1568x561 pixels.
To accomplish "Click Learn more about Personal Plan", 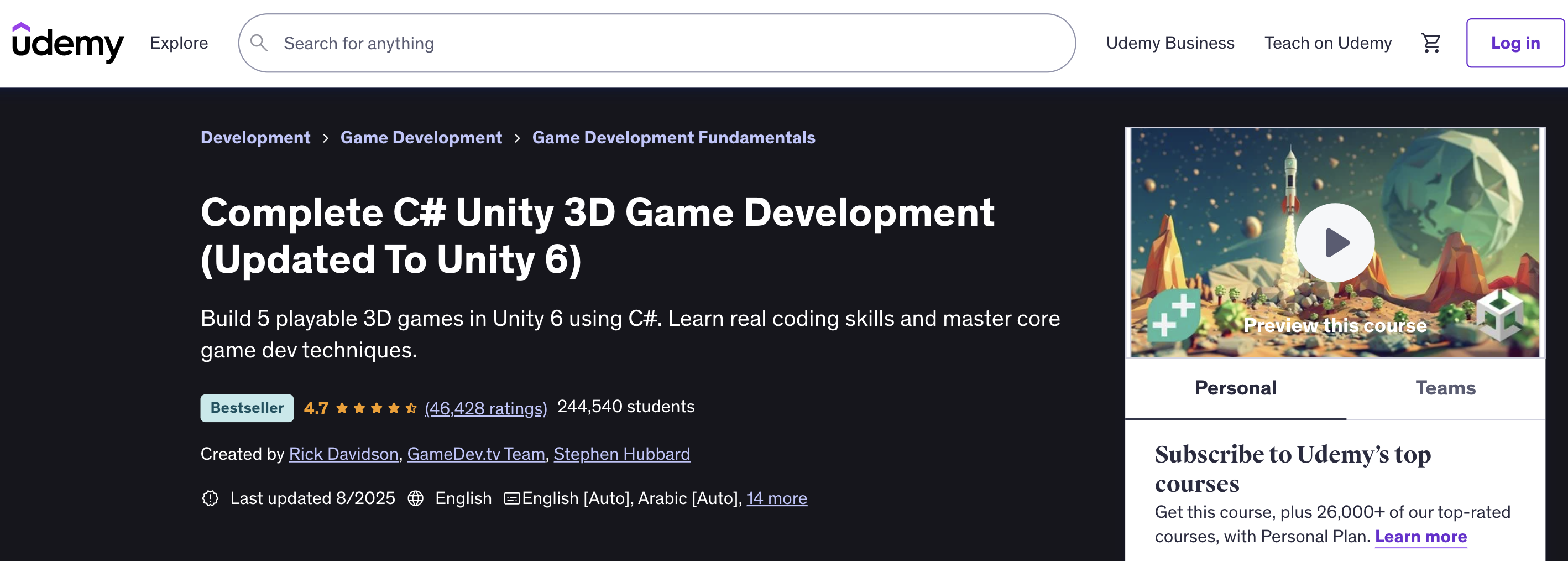I will click(1421, 537).
